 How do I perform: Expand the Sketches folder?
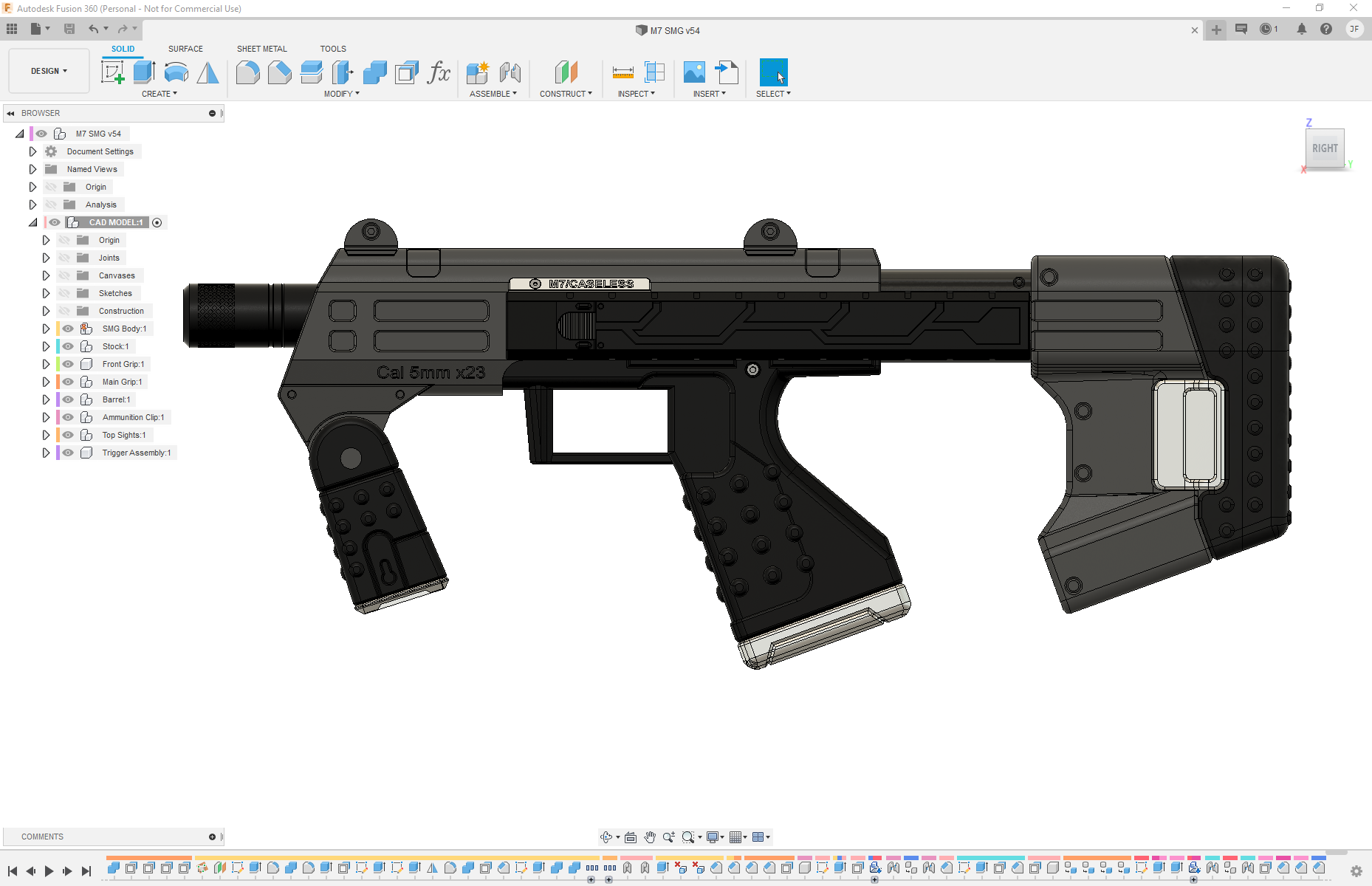click(46, 293)
